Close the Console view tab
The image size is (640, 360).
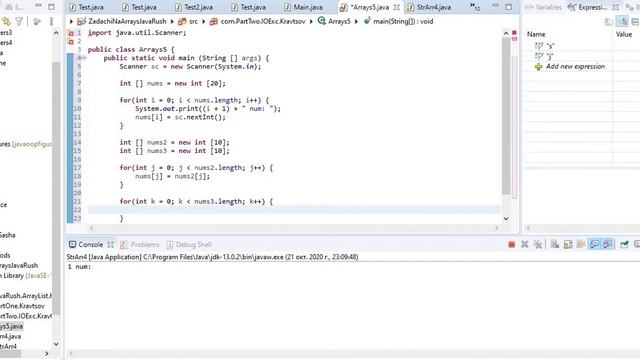point(111,244)
